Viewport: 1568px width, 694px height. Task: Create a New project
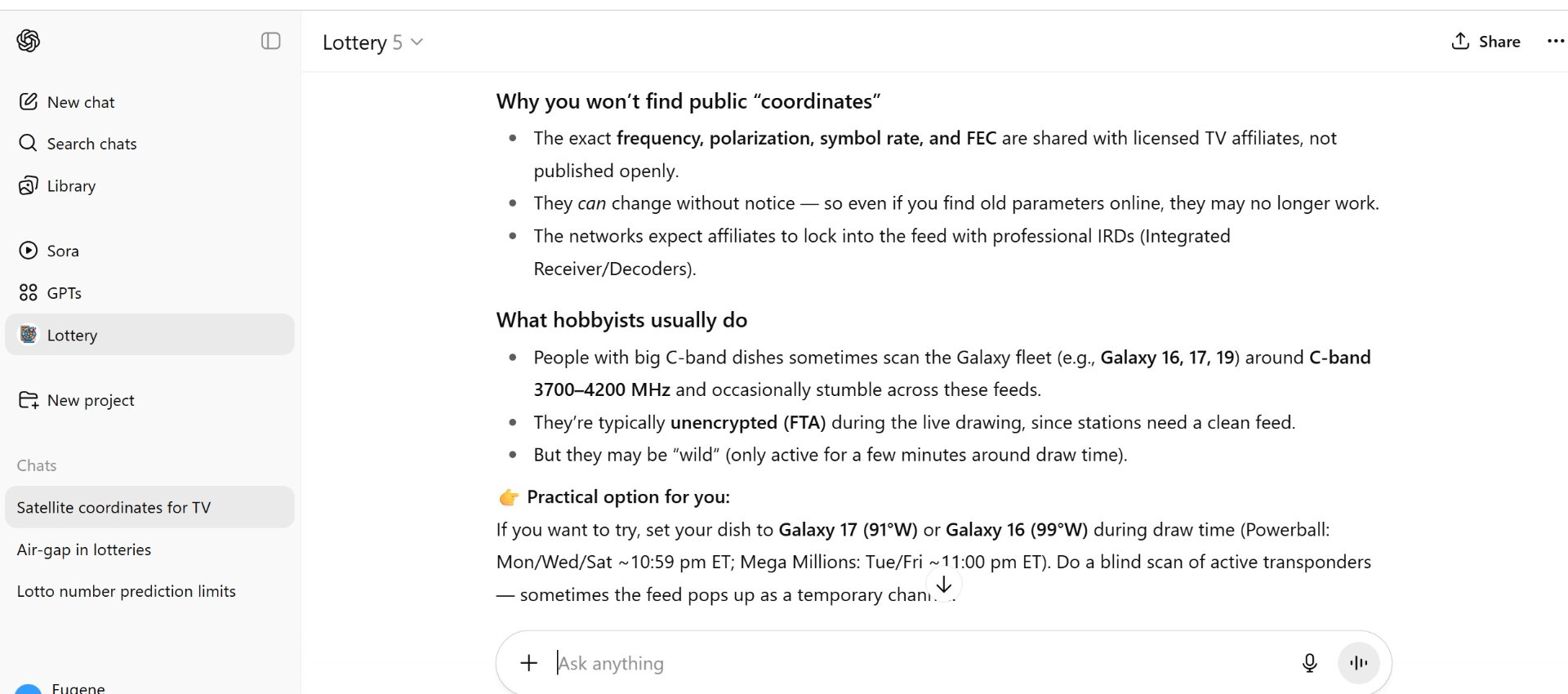(149, 400)
